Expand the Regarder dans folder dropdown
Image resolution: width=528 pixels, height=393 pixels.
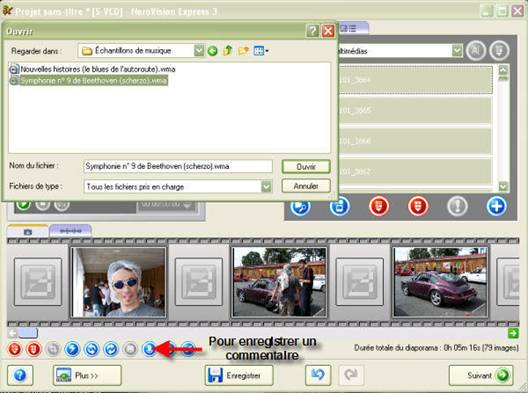(x=199, y=51)
